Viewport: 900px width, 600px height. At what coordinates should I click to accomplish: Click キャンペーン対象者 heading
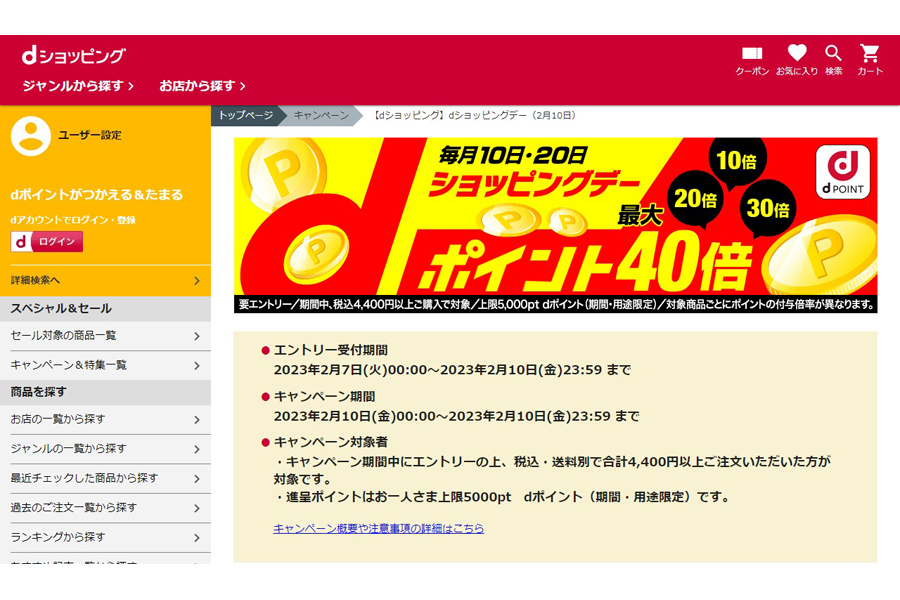click(331, 442)
